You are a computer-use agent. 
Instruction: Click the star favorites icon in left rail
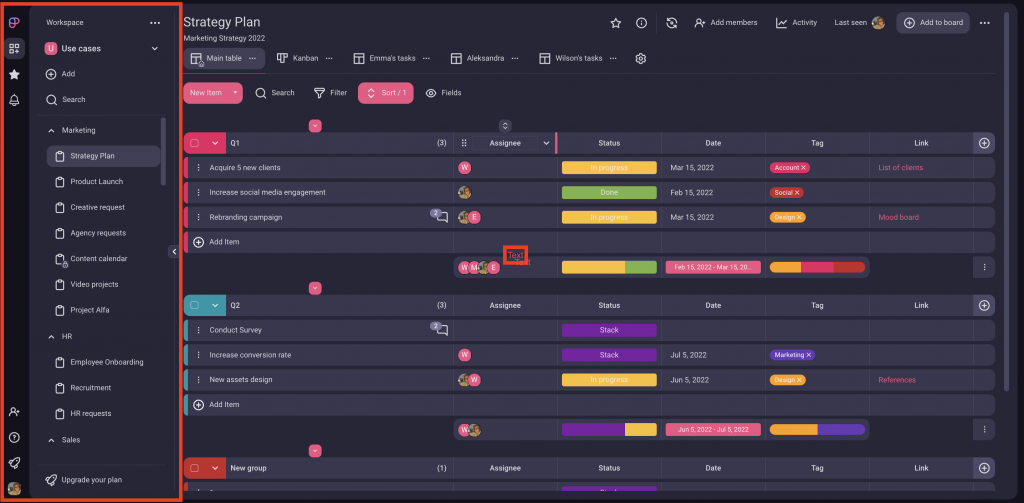14,74
